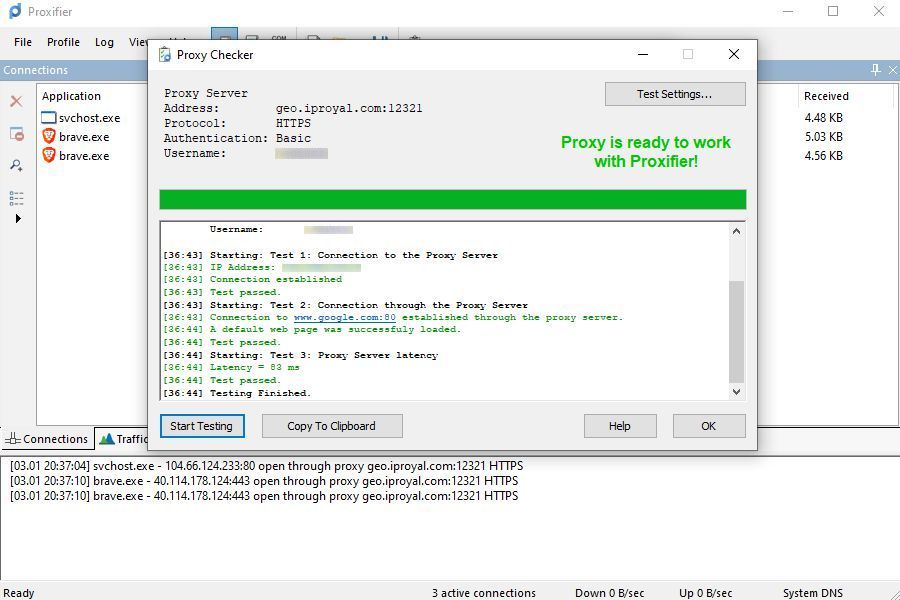Click the scrollbar thumb in test log
The height and width of the screenshot is (600, 900).
click(736, 331)
